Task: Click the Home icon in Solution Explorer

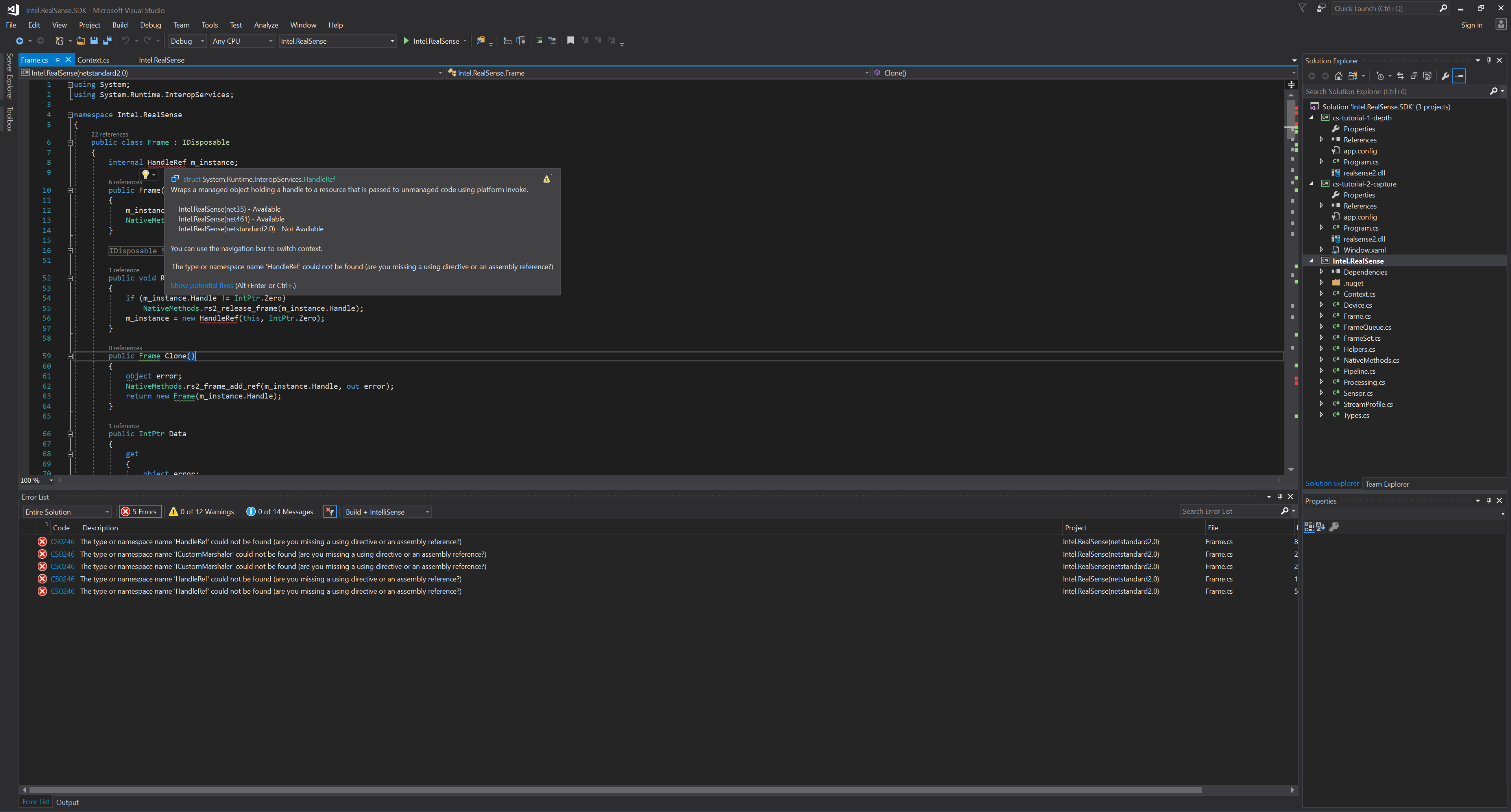Action: (1339, 76)
